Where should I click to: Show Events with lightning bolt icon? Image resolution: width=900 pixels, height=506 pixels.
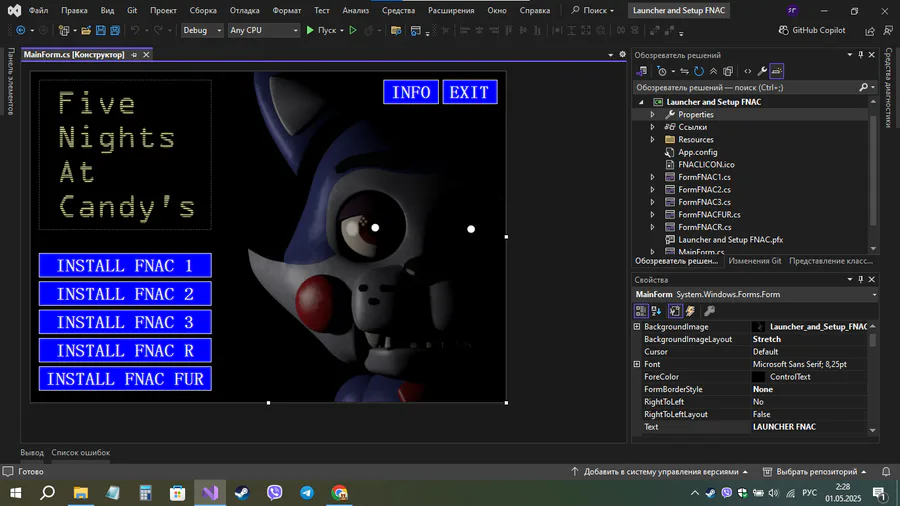690,311
